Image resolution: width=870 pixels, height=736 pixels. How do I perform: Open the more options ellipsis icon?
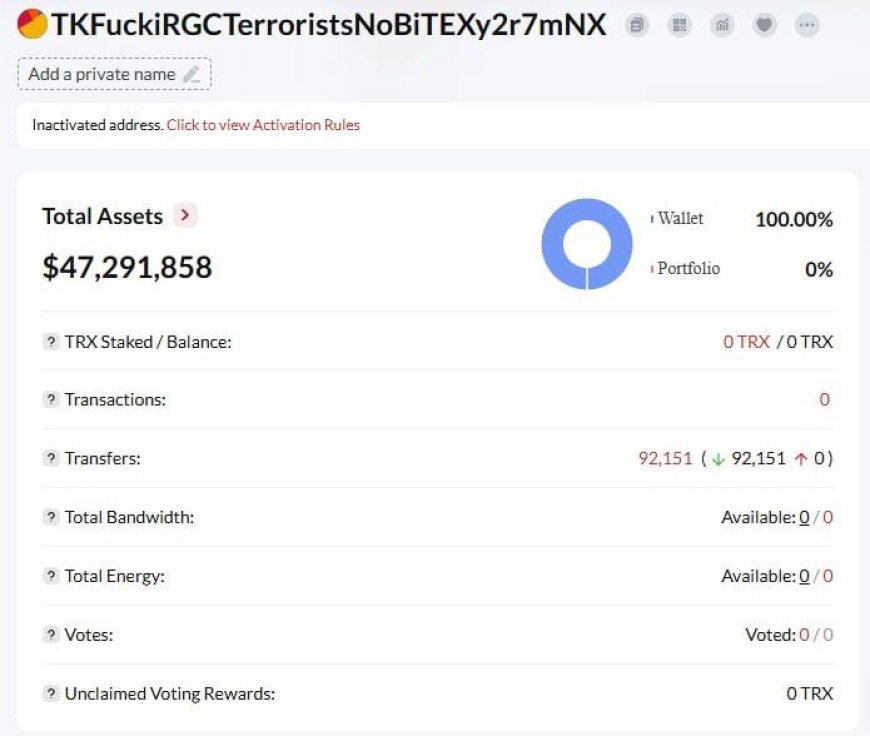[807, 25]
